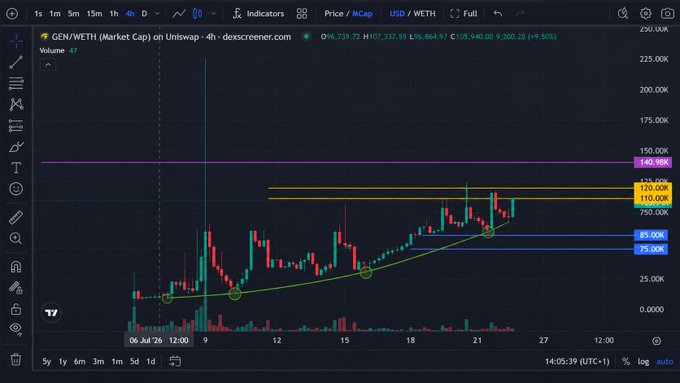Redo the last chart action

[520, 14]
